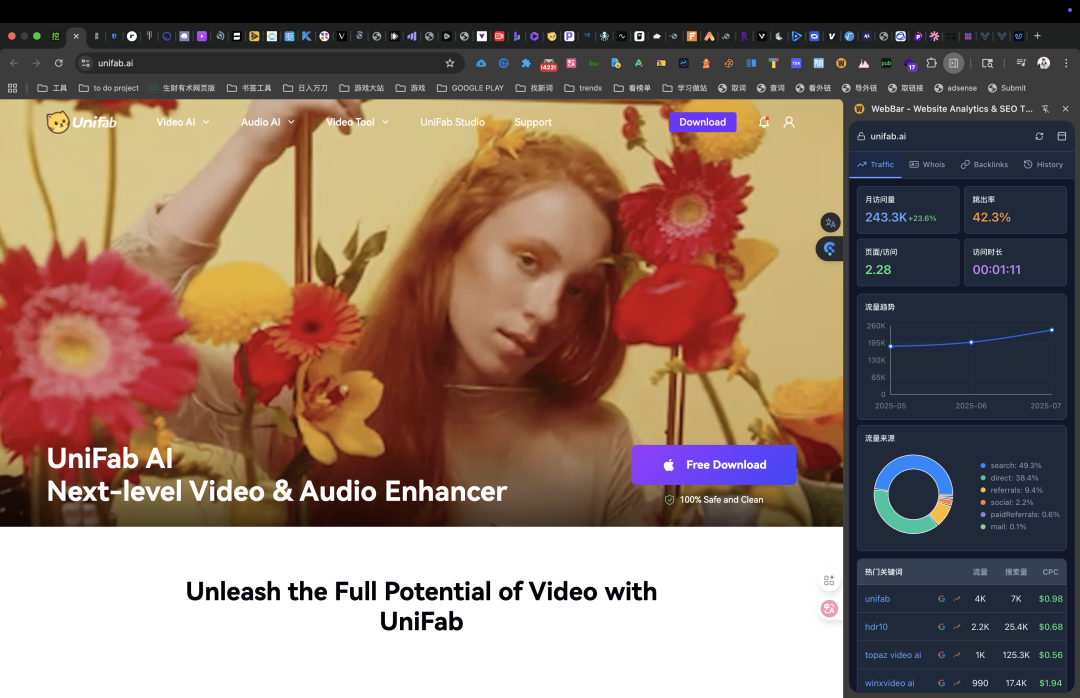Expand the Video Tool menu
This screenshot has height=698, width=1080.
tap(357, 122)
